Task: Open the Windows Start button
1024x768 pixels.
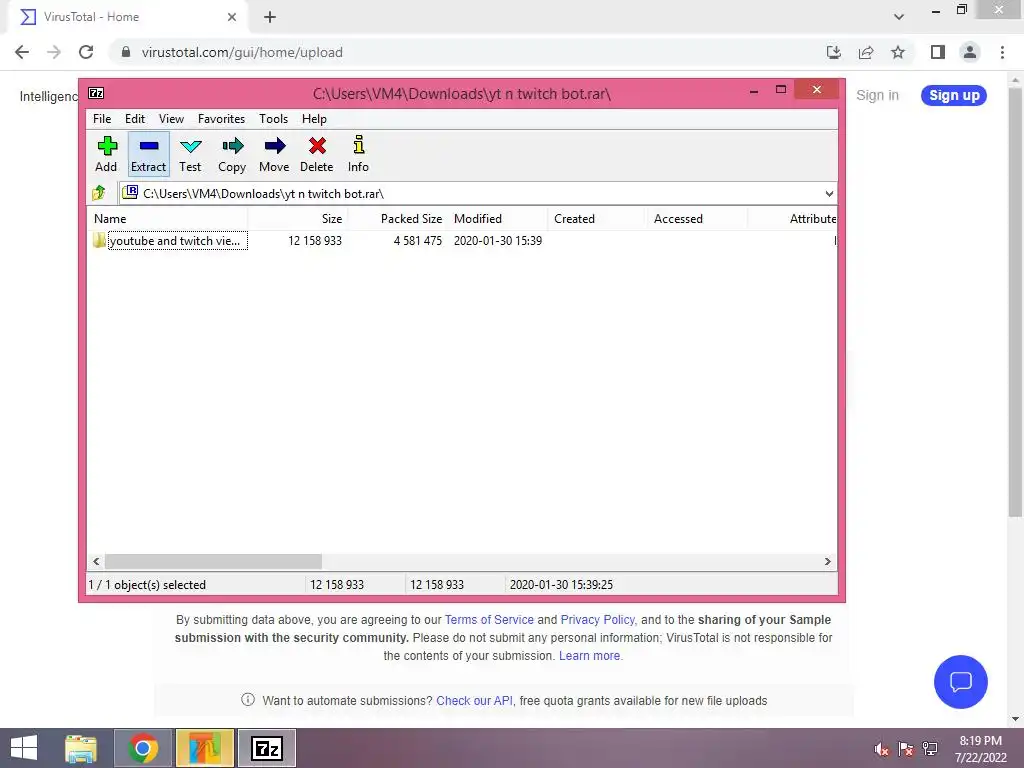Action: click(x=24, y=748)
